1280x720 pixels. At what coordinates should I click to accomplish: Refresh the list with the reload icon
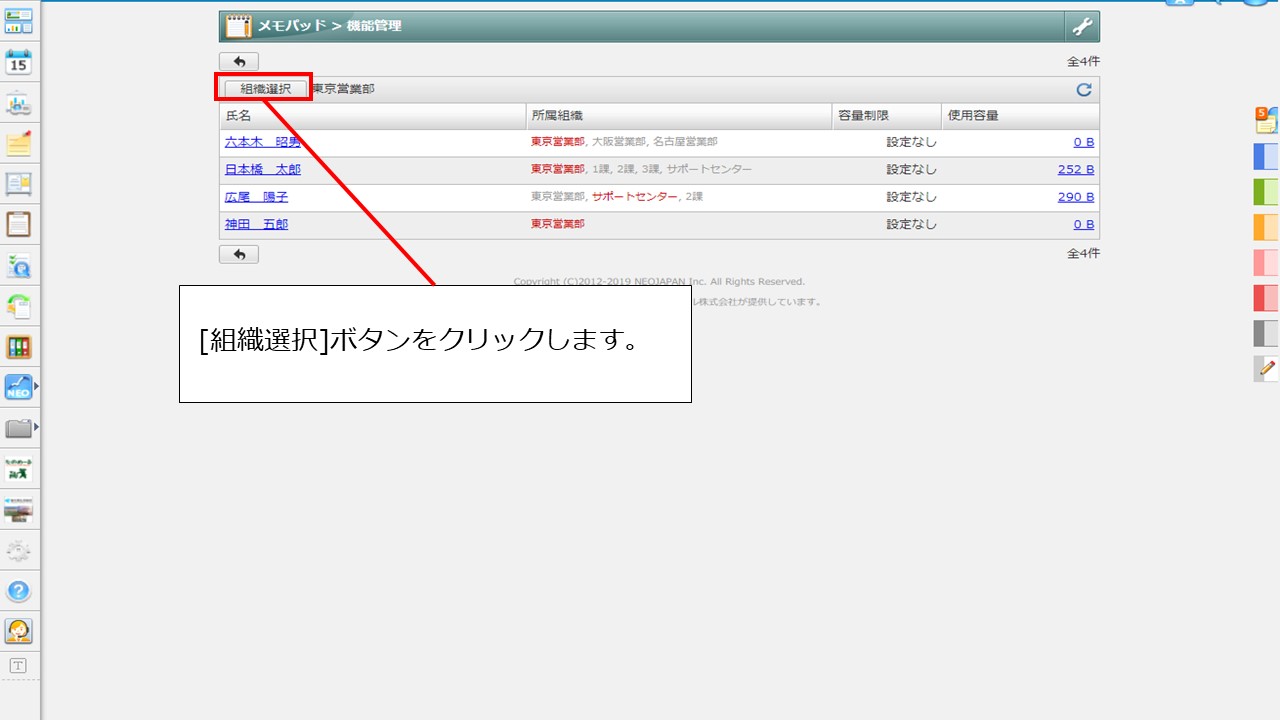point(1083,90)
